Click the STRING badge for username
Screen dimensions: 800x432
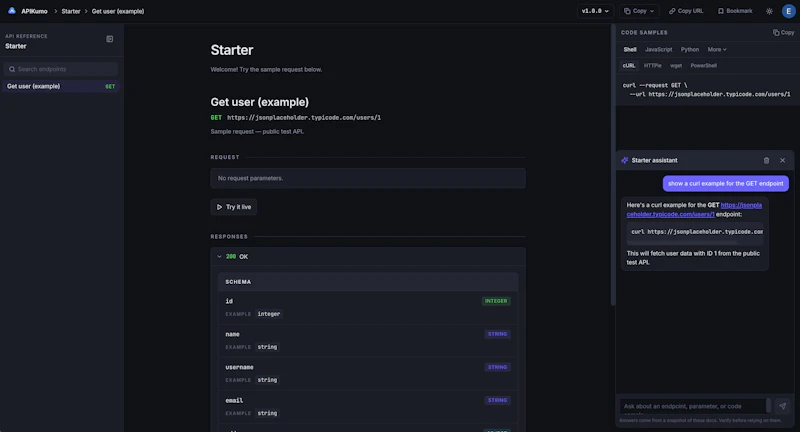[497, 367]
